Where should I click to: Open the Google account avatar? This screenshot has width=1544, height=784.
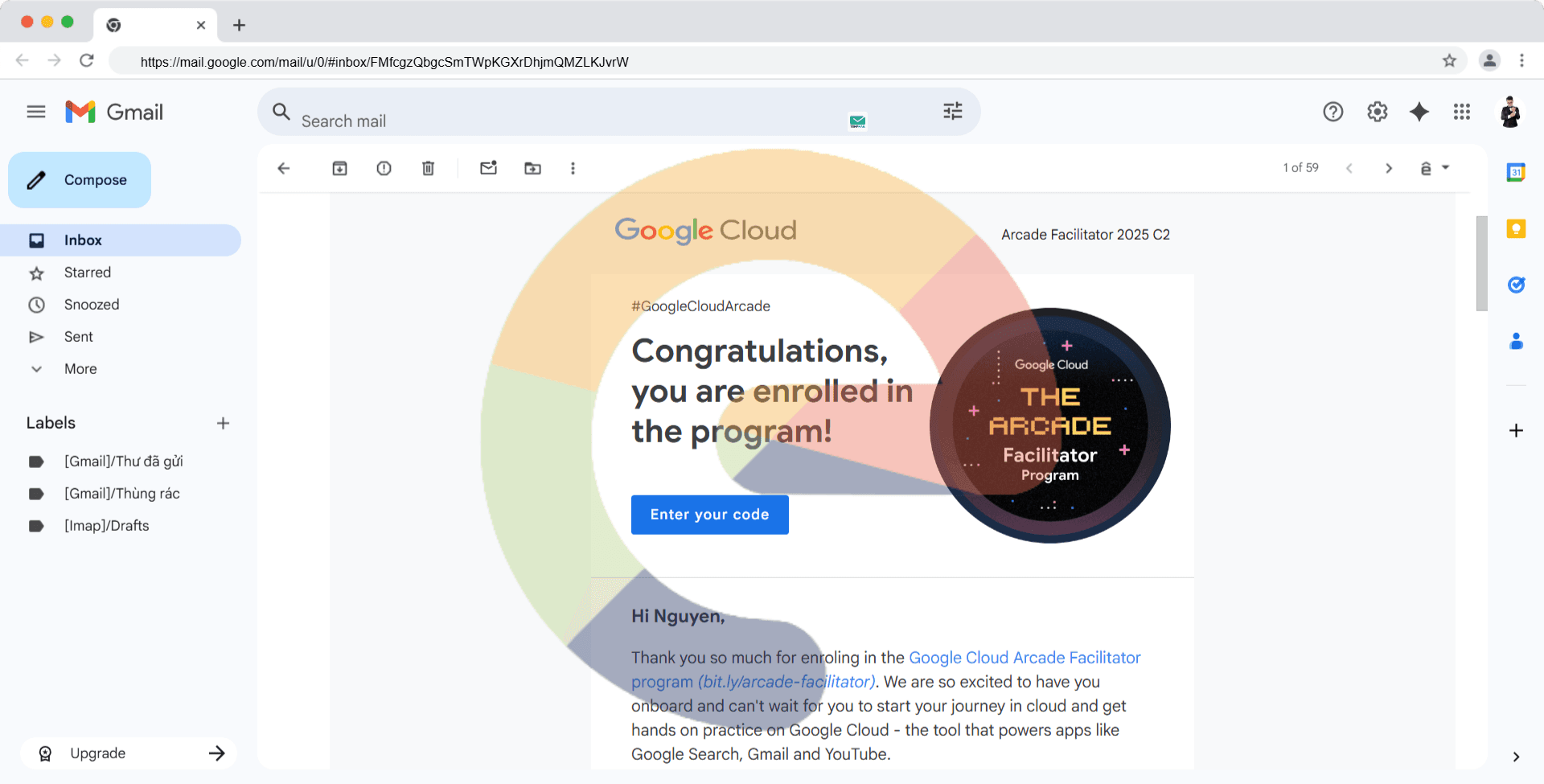[1510, 112]
